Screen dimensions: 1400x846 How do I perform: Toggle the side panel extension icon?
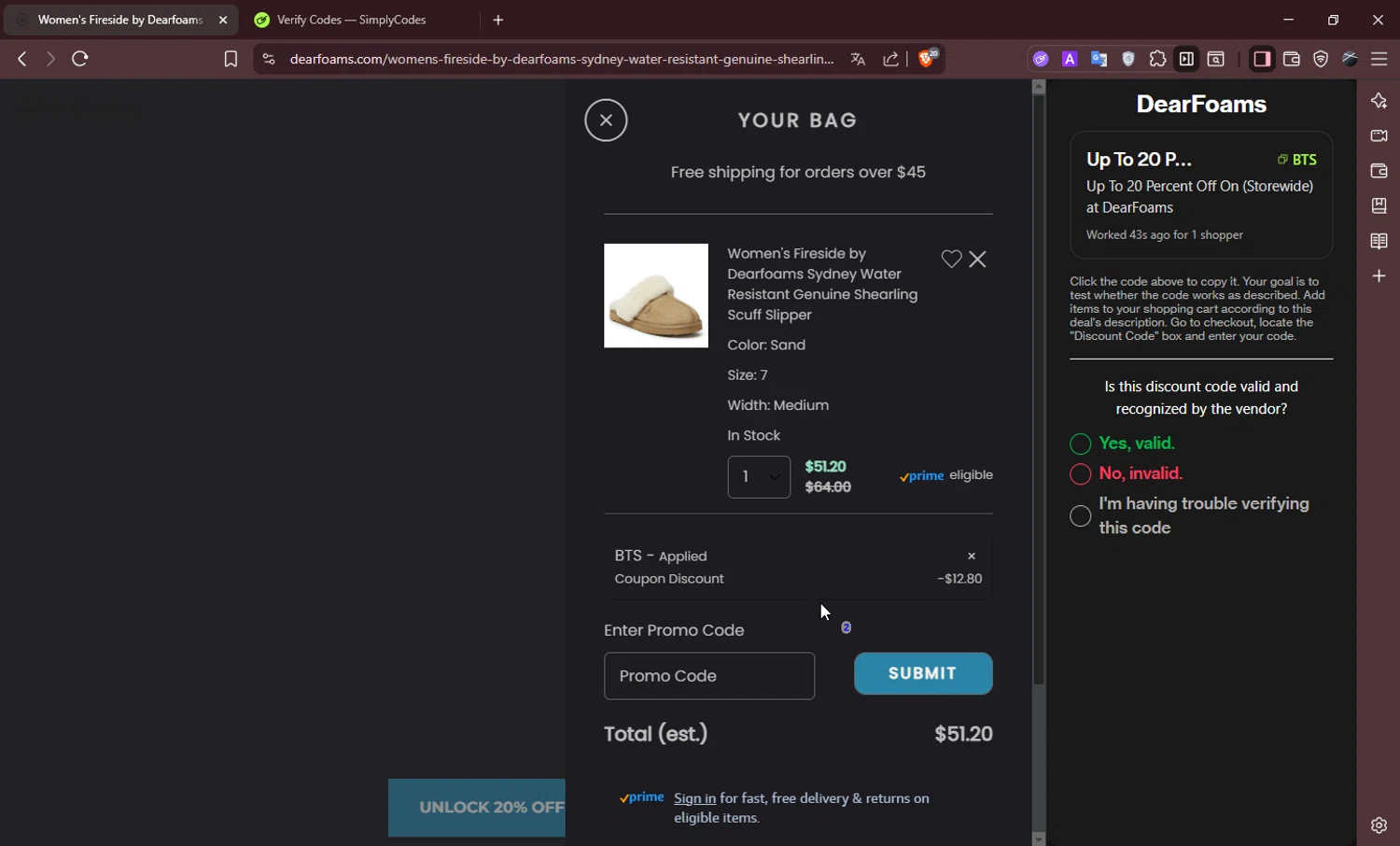pos(1186,59)
